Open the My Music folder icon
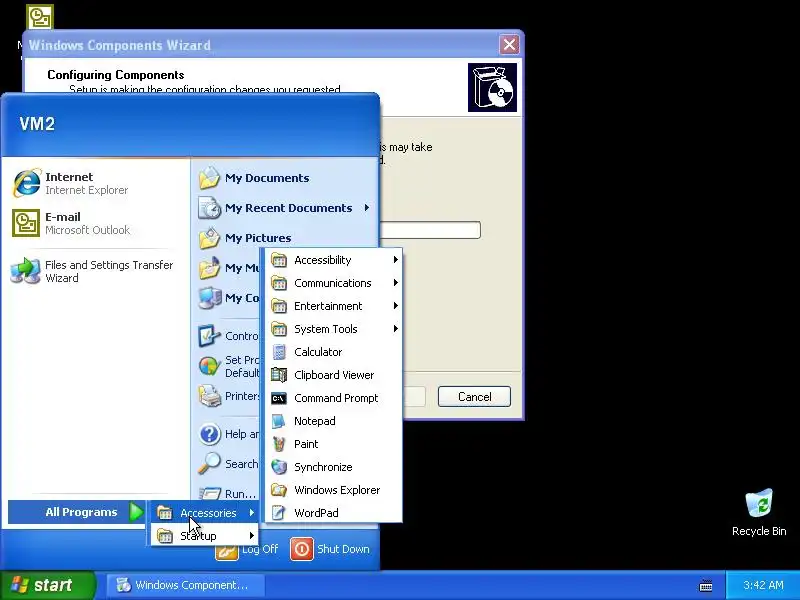Image resolution: width=800 pixels, height=600 pixels. (209, 268)
